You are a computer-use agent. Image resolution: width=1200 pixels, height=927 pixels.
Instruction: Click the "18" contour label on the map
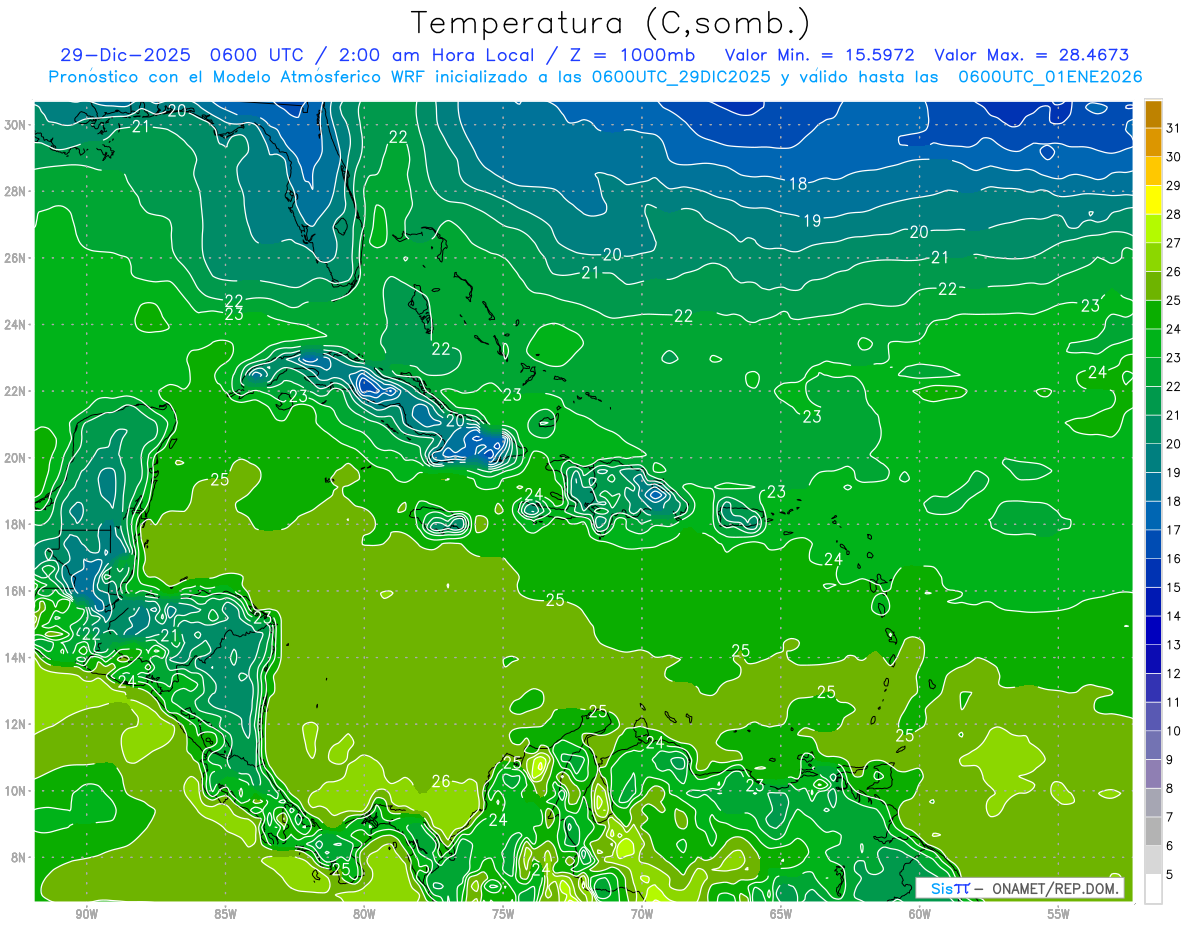pyautogui.click(x=798, y=184)
